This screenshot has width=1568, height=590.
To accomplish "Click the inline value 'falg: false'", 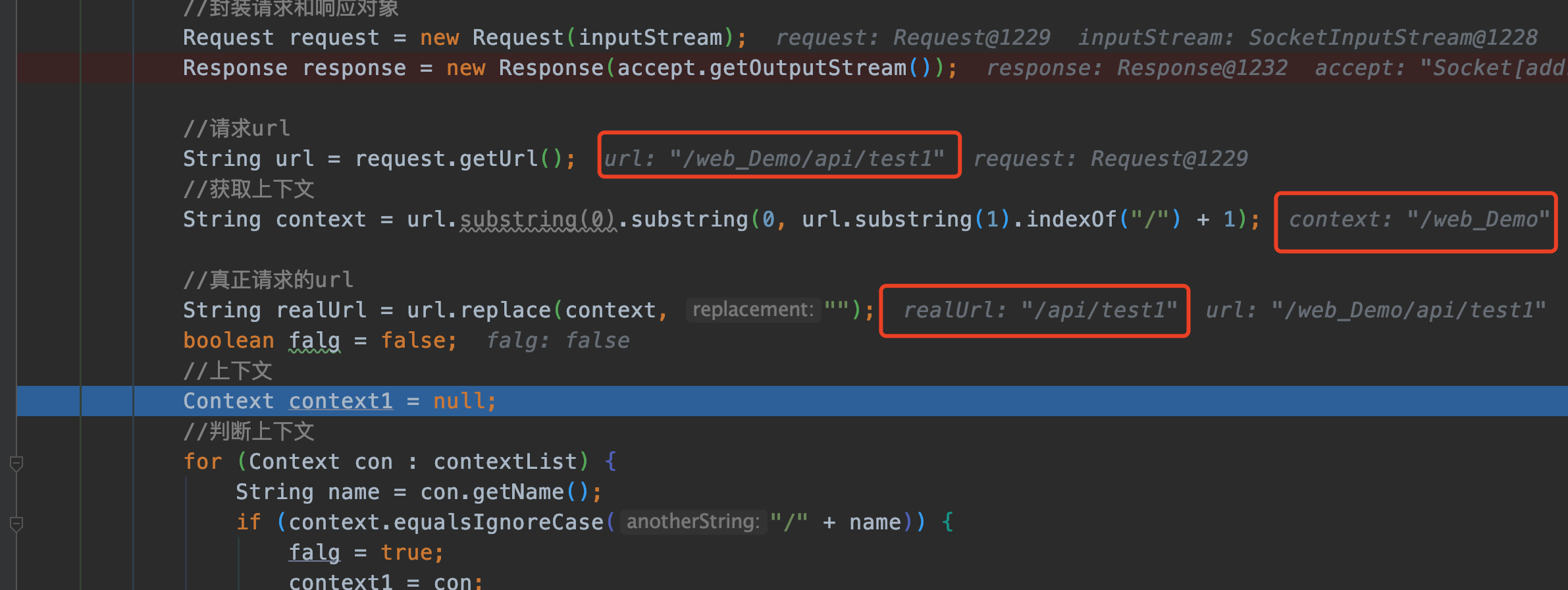I will click(x=558, y=340).
